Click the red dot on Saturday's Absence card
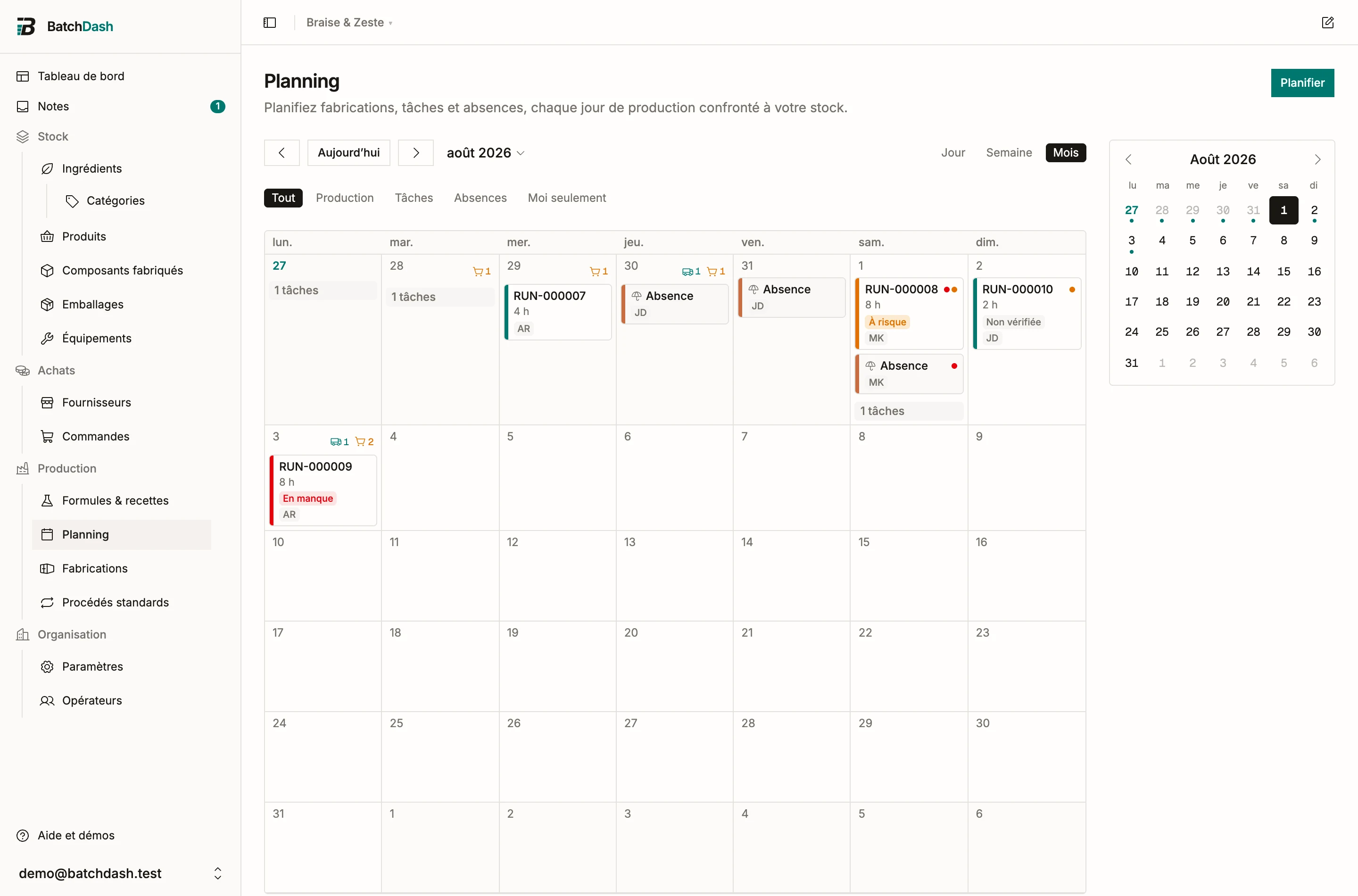This screenshot has height=896, width=1358. click(x=954, y=366)
